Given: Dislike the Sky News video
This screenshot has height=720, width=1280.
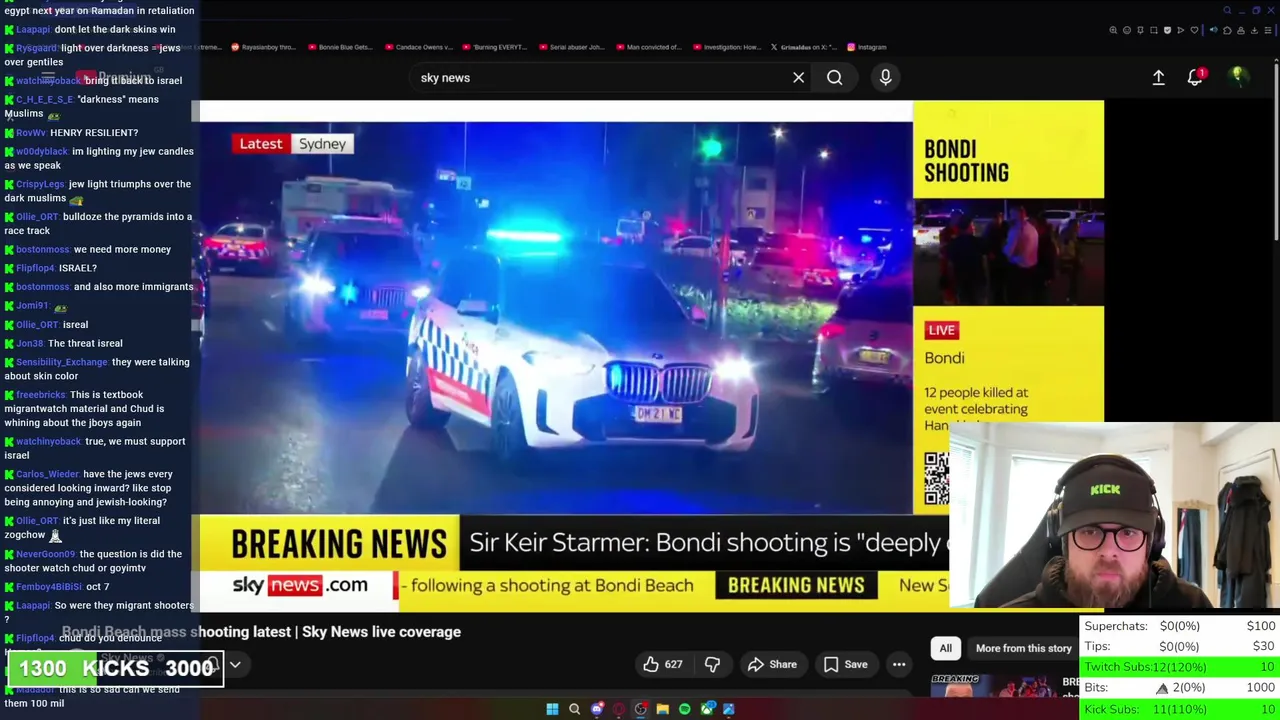Looking at the screenshot, I should (x=712, y=664).
